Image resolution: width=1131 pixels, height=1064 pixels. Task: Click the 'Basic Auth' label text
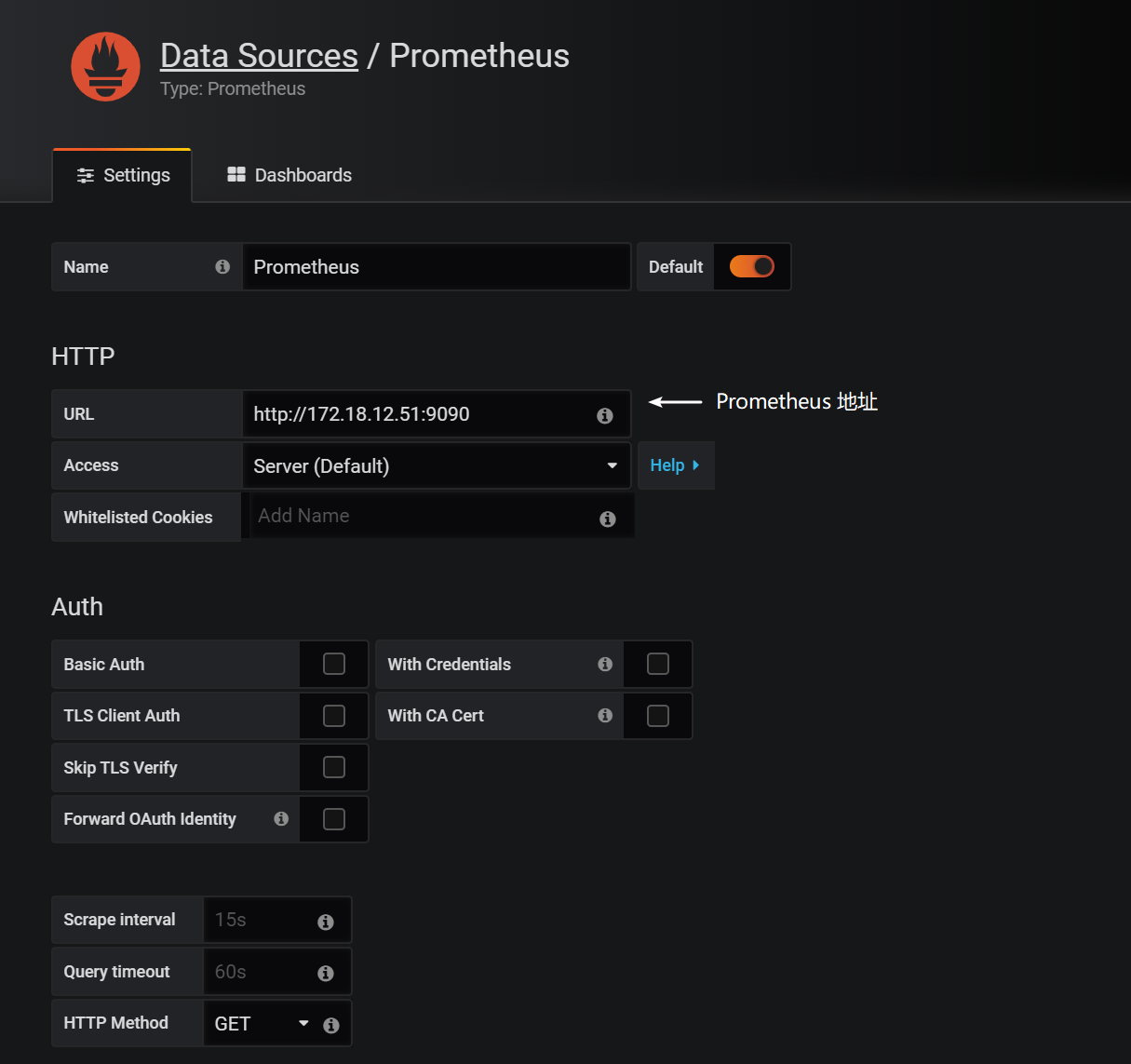103,665
